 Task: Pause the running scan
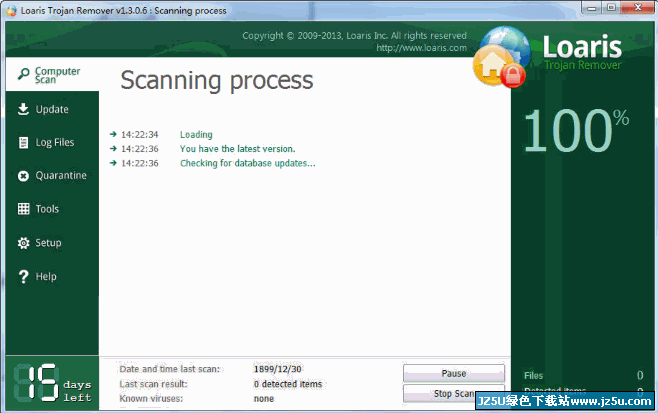coord(454,373)
